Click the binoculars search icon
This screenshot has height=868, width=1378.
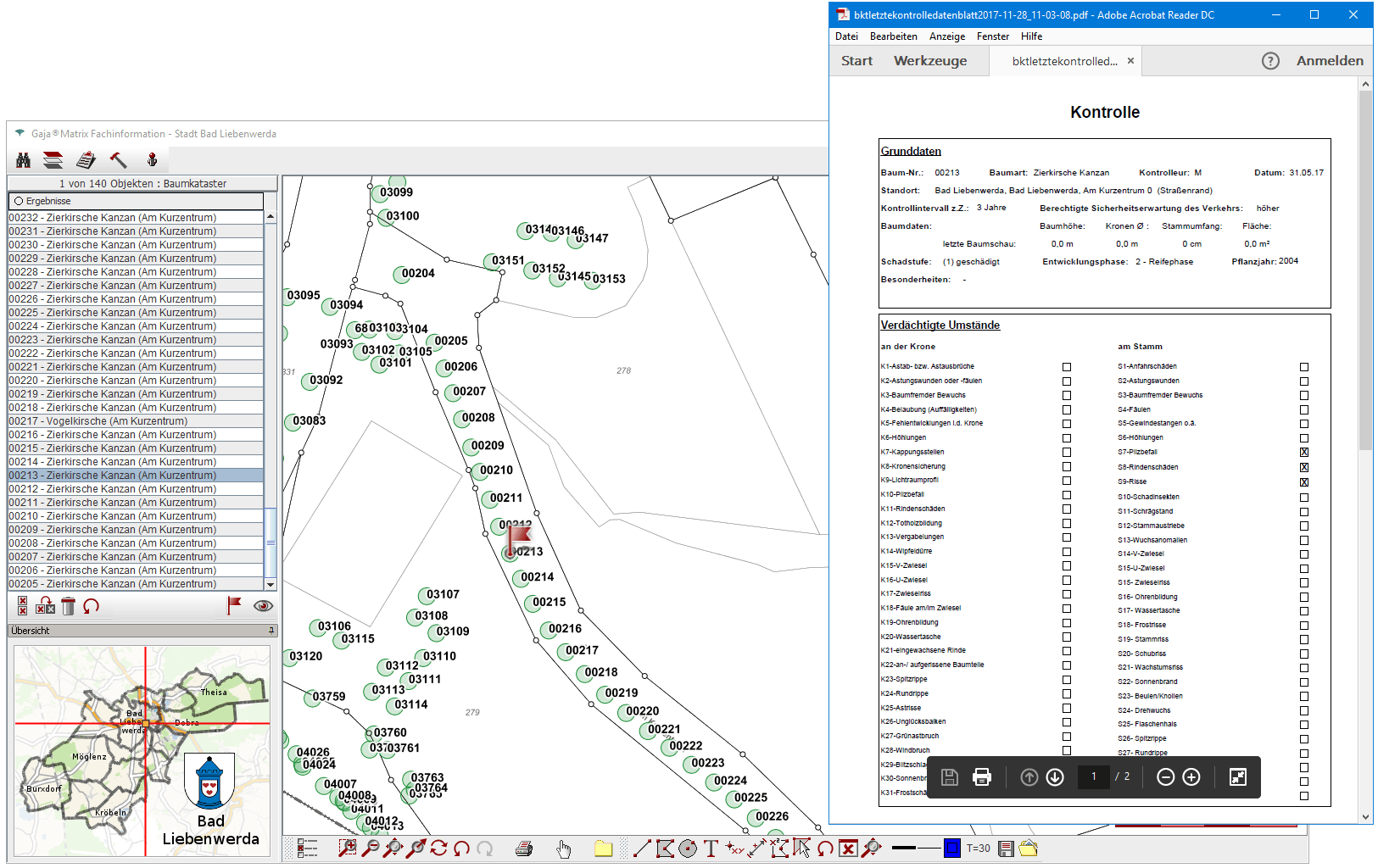[23, 160]
